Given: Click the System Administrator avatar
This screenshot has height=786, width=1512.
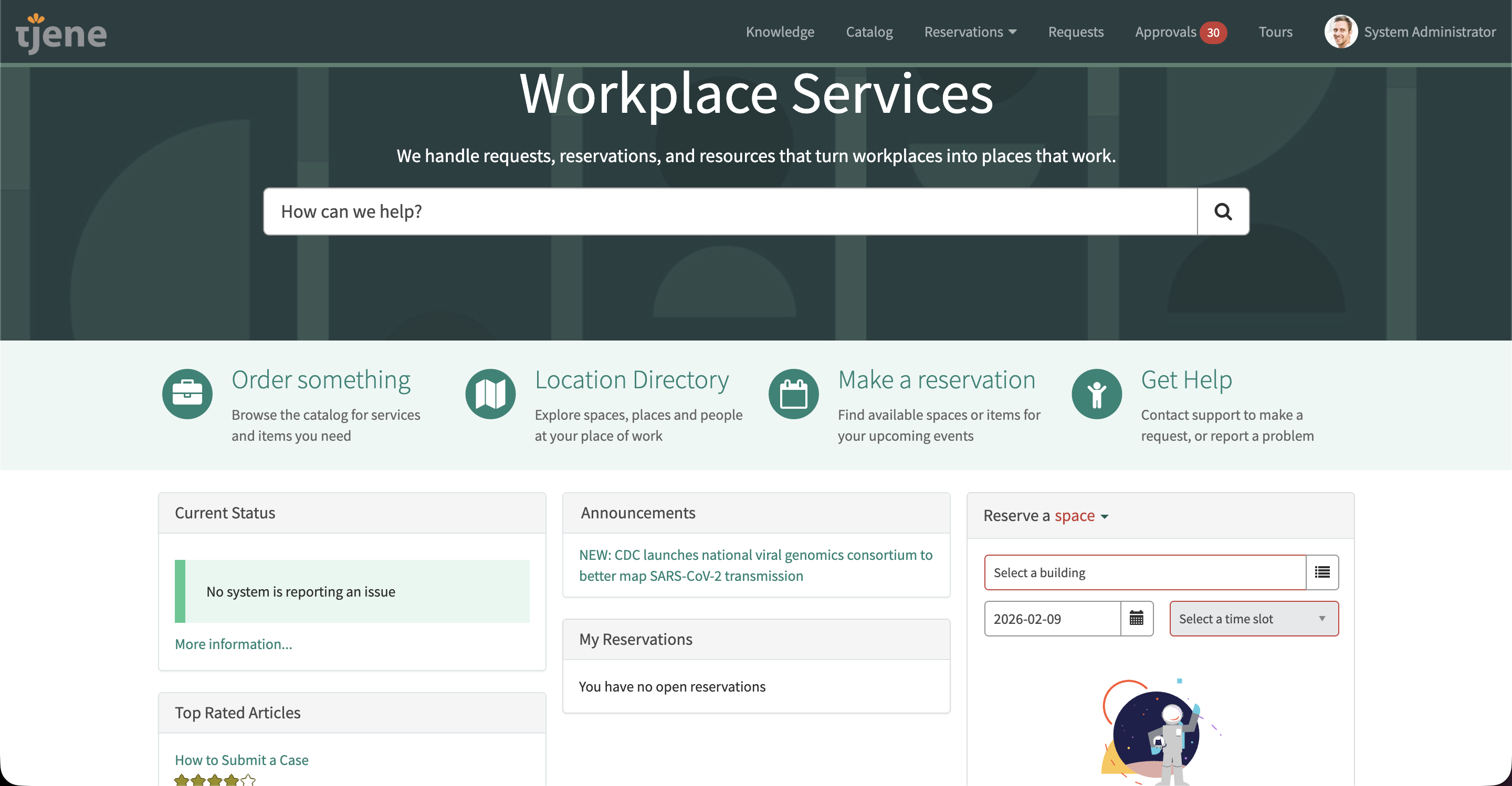Looking at the screenshot, I should tap(1341, 31).
